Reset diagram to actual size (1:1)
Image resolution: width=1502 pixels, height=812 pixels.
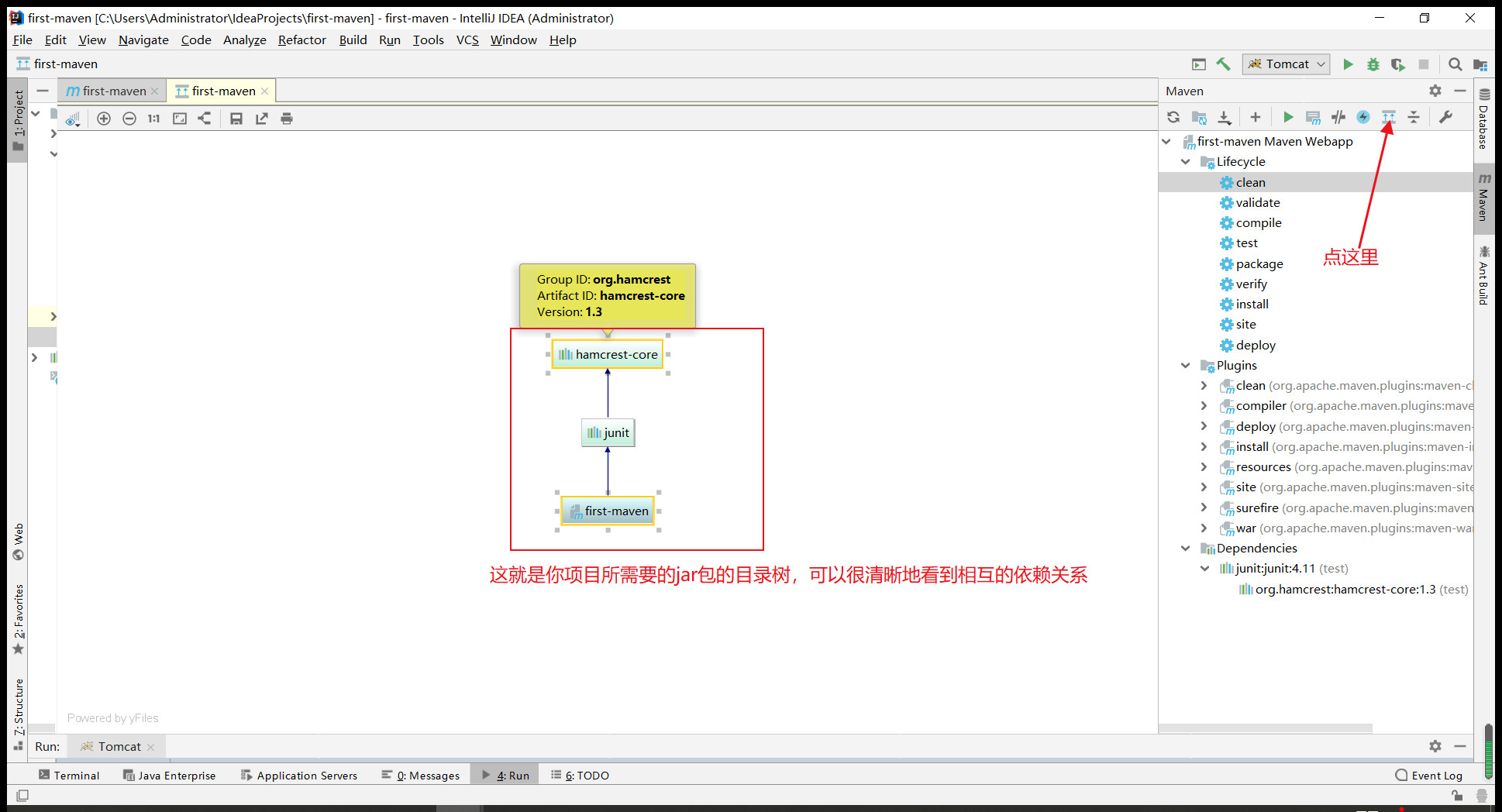pos(154,119)
